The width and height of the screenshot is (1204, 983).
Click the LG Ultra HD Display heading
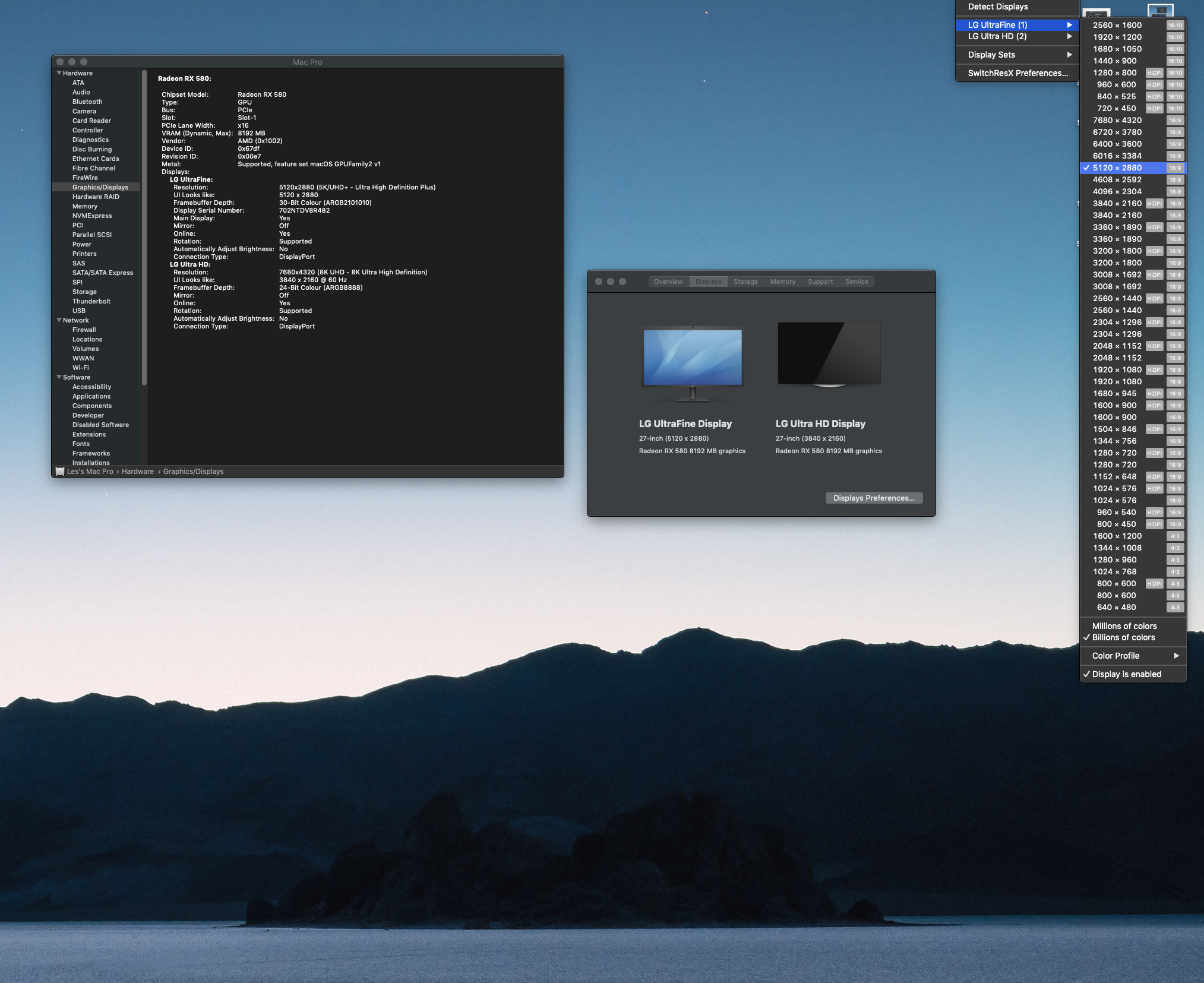(x=820, y=423)
